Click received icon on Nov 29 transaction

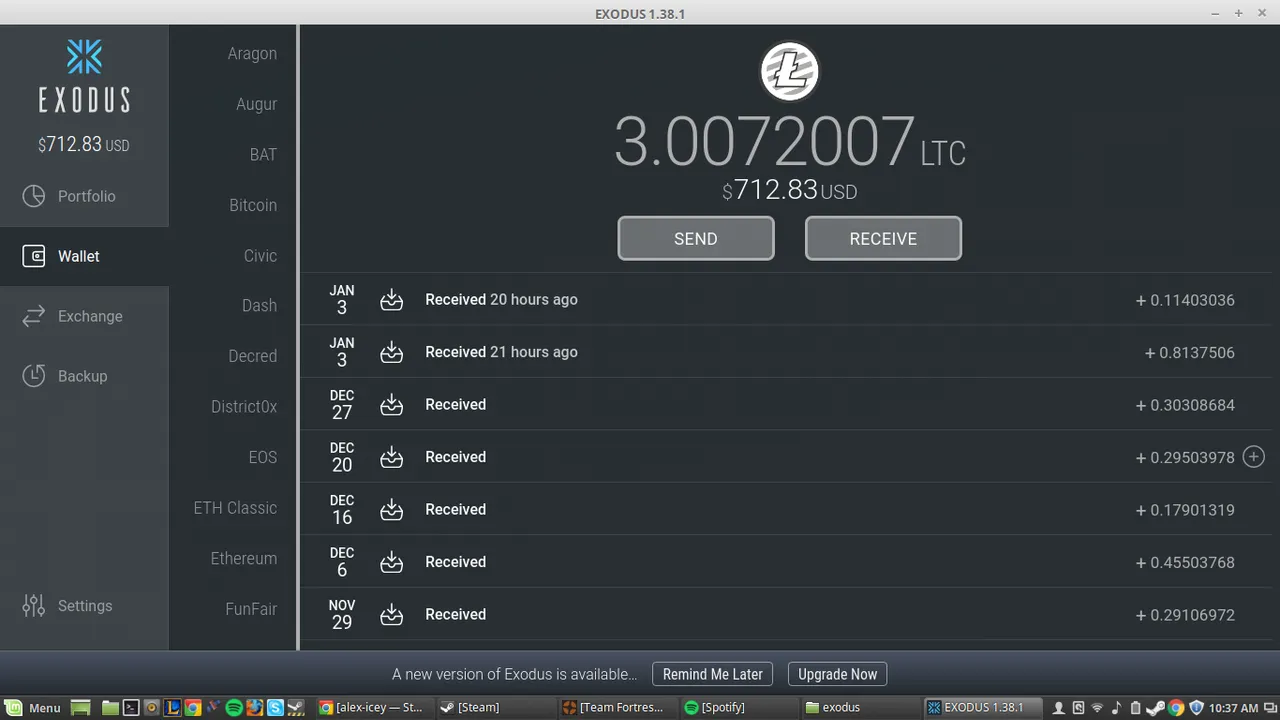pos(392,615)
